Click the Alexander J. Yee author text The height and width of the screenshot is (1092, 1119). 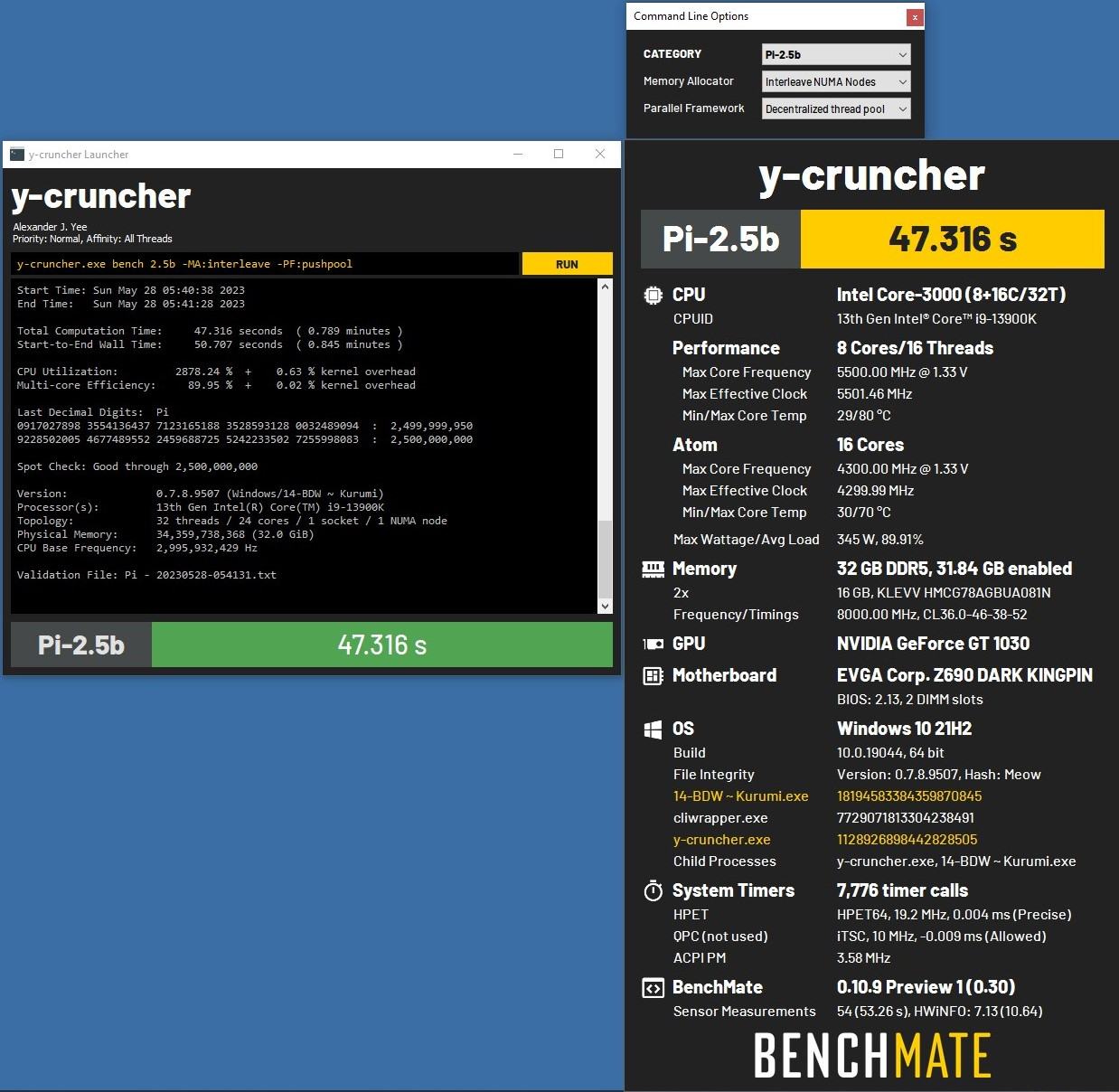[x=50, y=227]
